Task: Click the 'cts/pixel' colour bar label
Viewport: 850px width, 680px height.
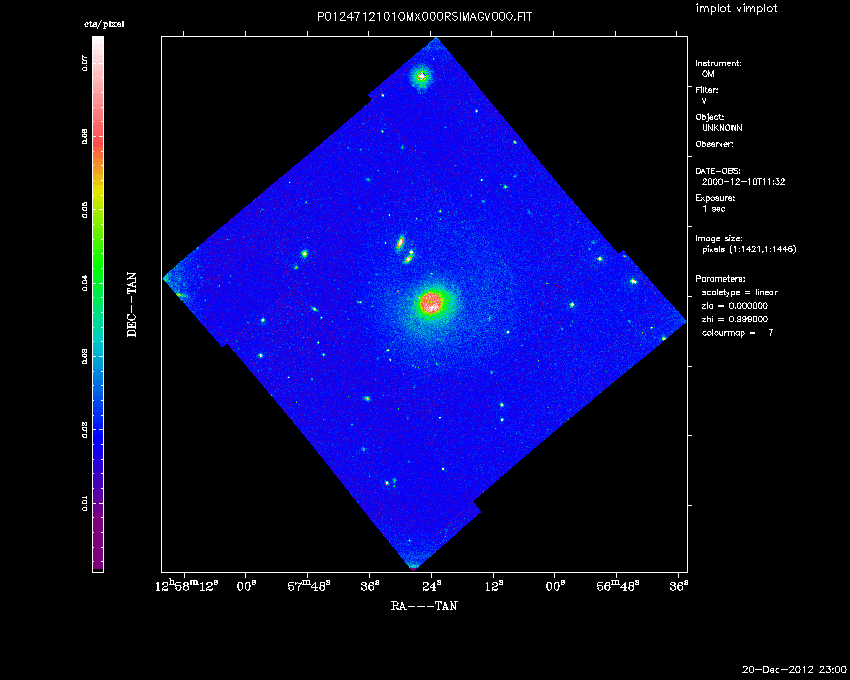Action: point(97,23)
